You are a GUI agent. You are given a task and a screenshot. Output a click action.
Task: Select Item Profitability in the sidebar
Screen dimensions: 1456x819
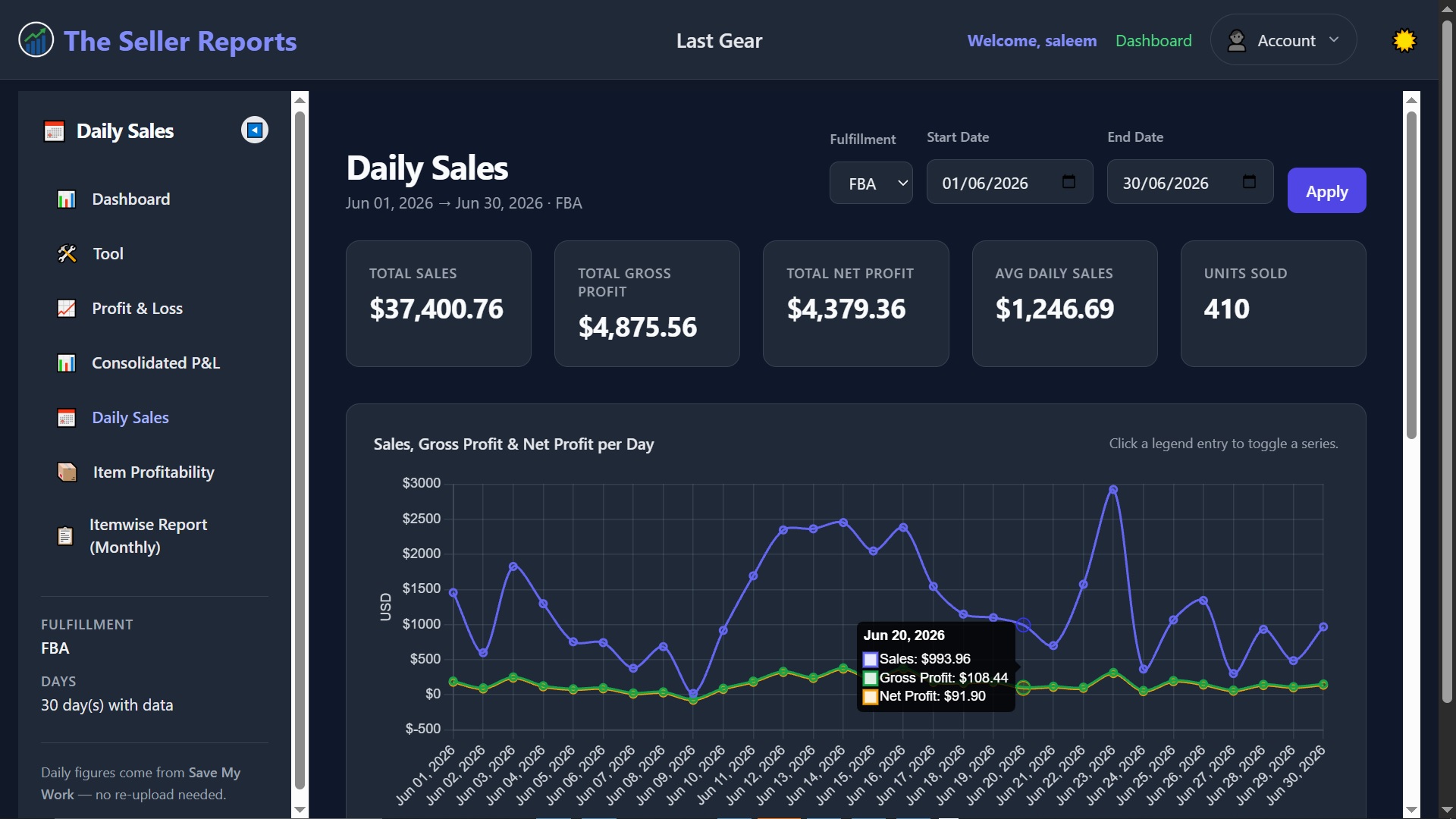pyautogui.click(x=155, y=472)
